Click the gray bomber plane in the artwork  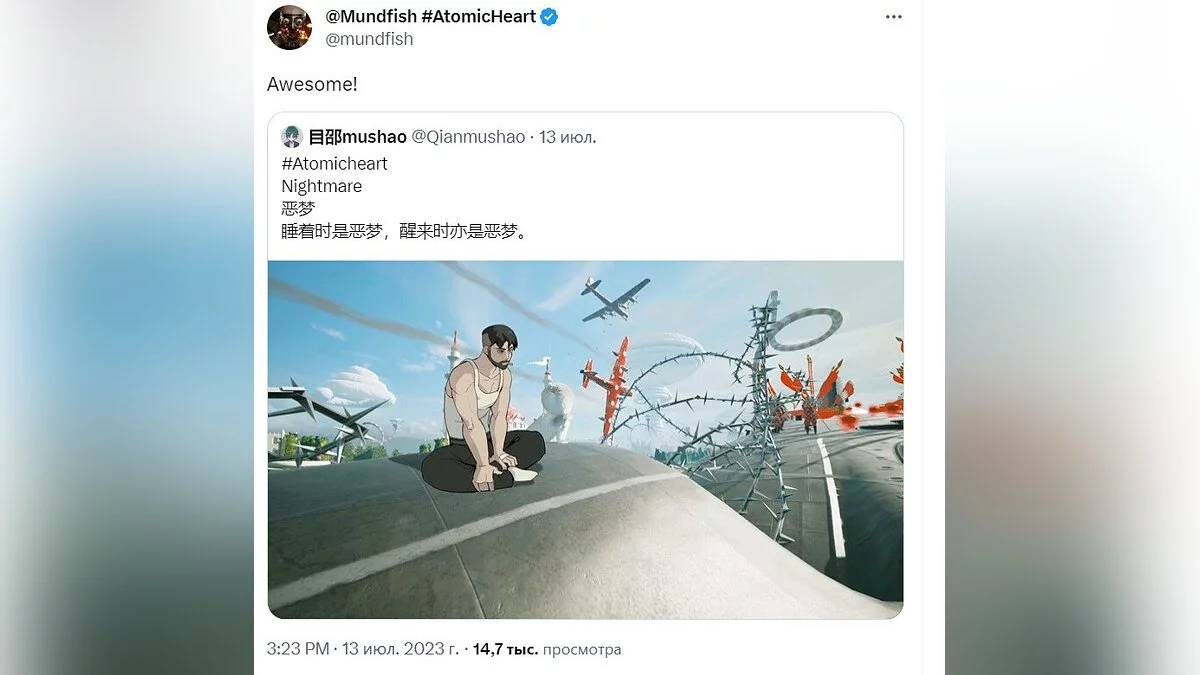pyautogui.click(x=614, y=299)
